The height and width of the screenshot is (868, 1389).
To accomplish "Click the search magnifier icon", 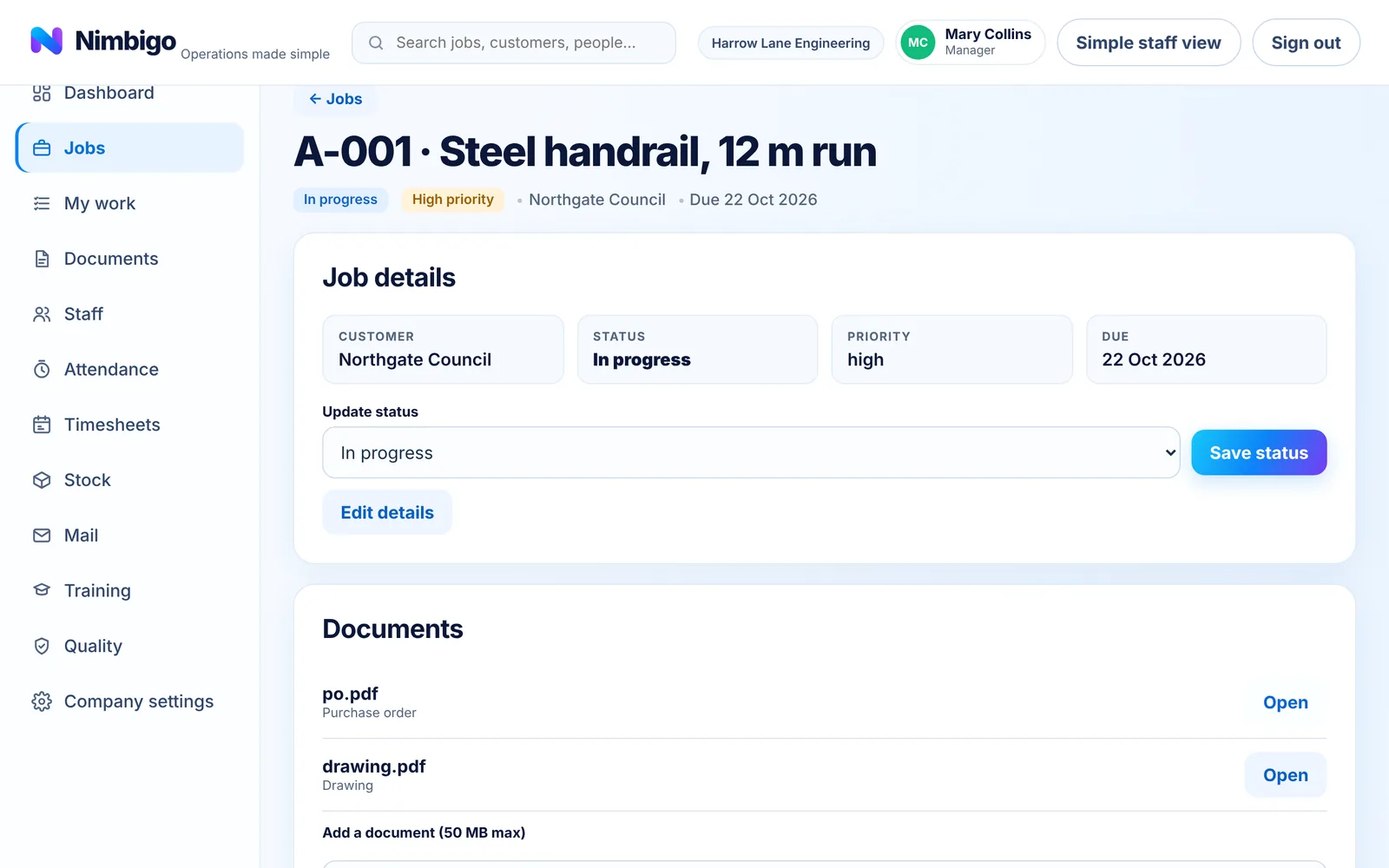I will pyautogui.click(x=376, y=43).
